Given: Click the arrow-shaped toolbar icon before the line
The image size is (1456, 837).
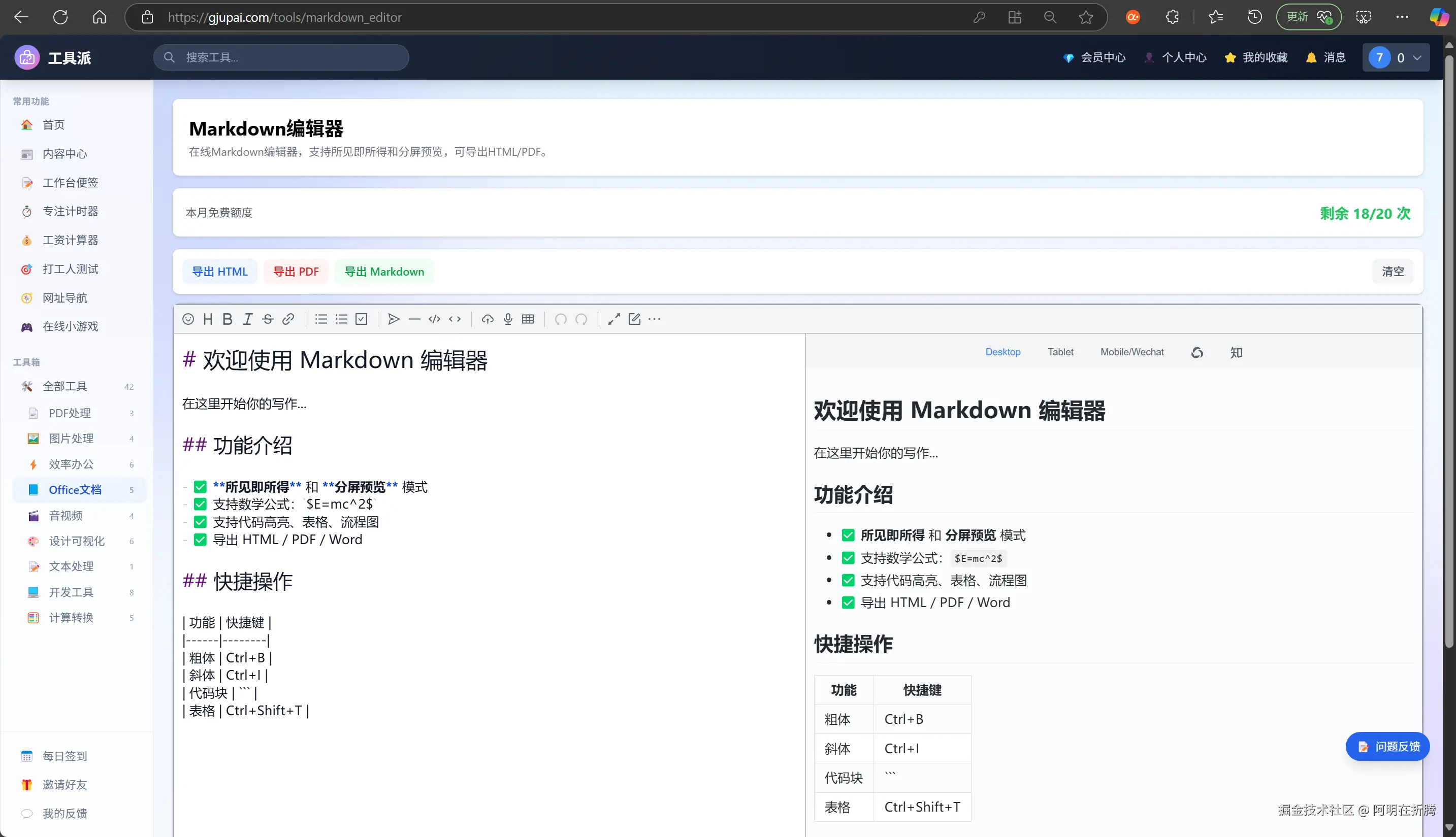Looking at the screenshot, I should coord(394,319).
